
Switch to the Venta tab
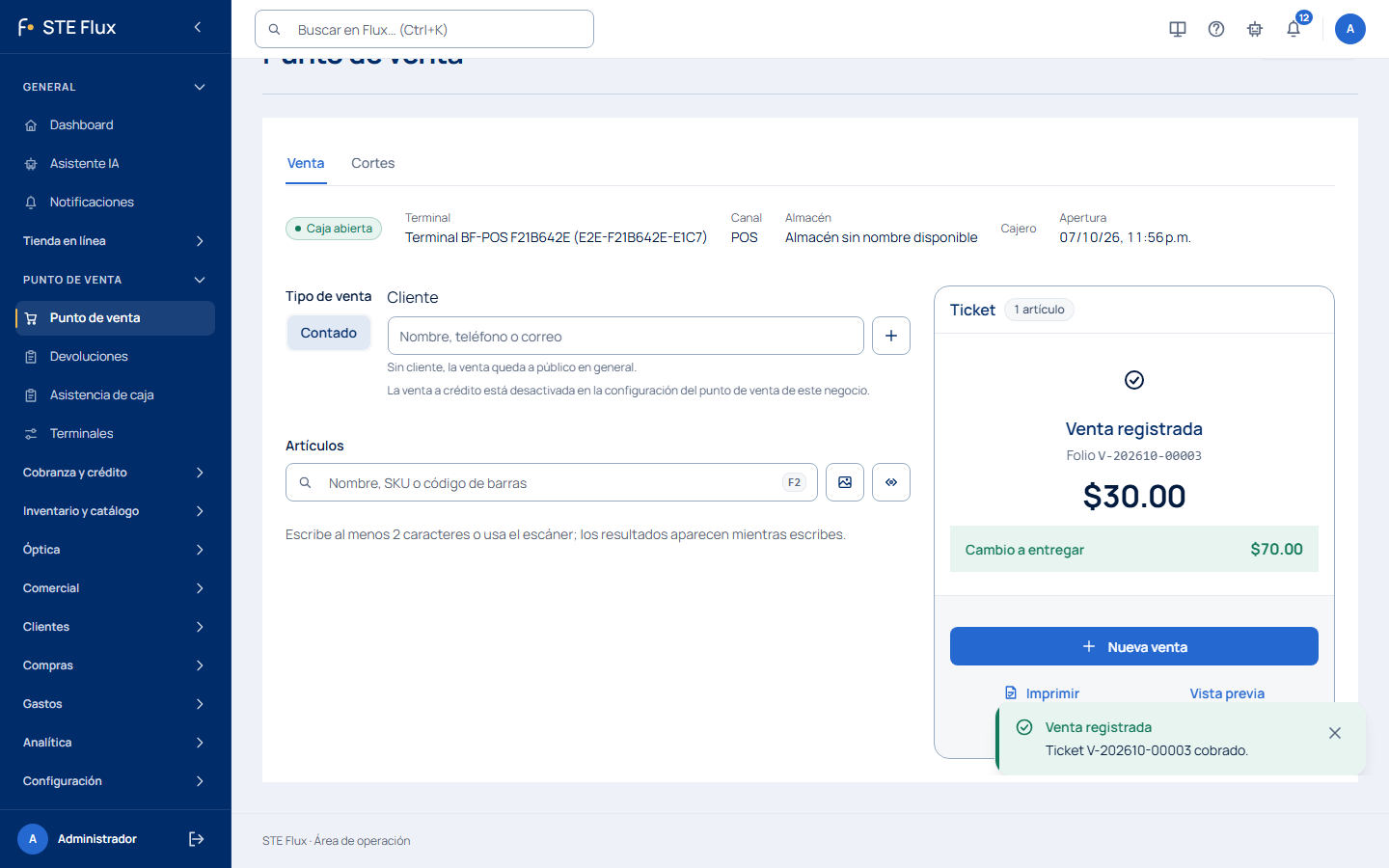[306, 163]
